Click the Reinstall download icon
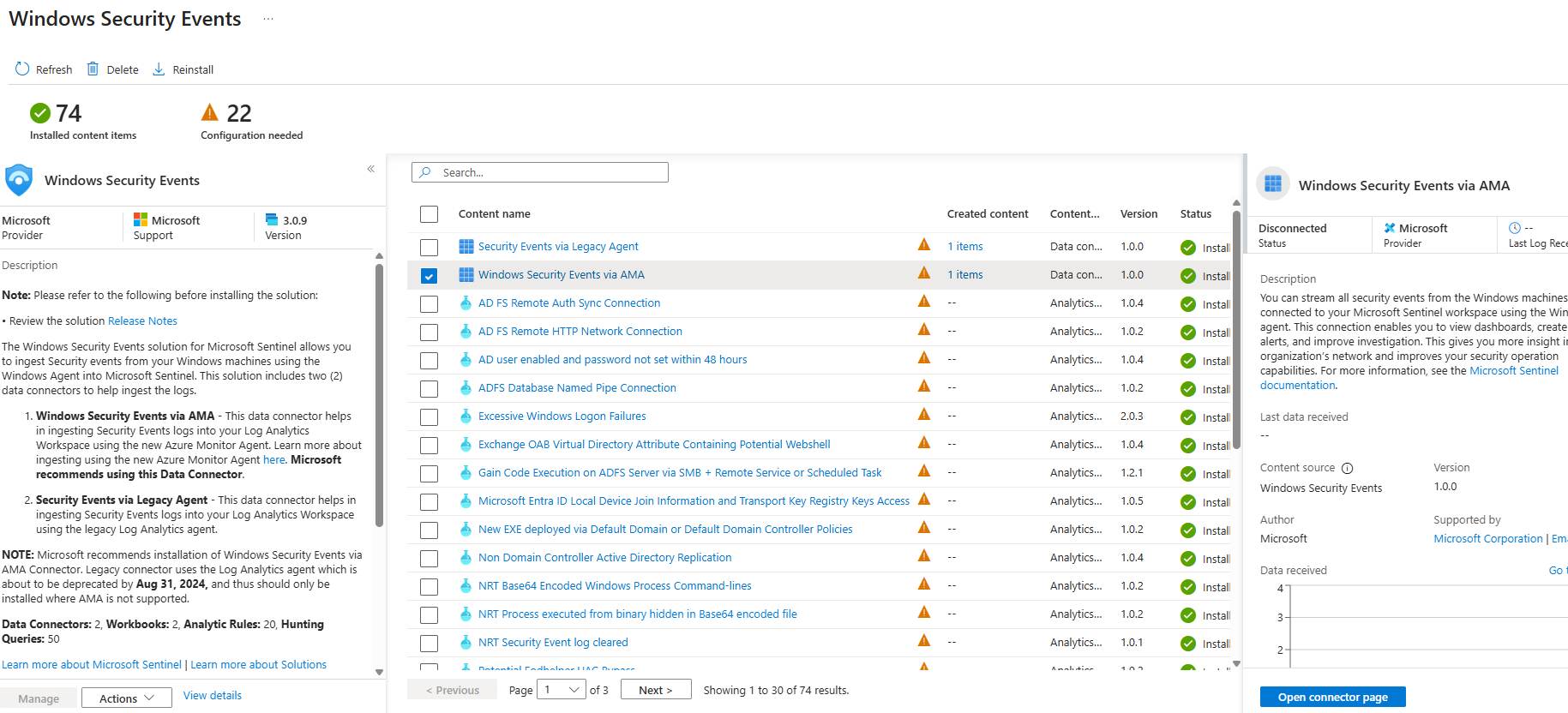The image size is (1568, 713). coord(159,69)
